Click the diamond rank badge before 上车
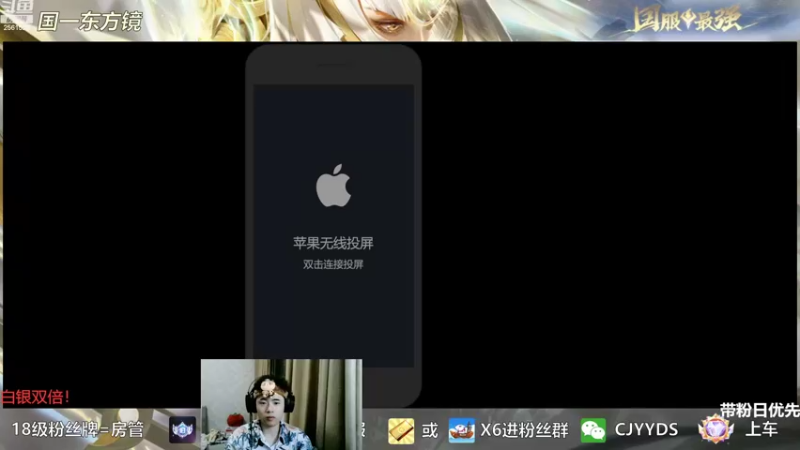Image resolution: width=800 pixels, height=450 pixels. coord(715,429)
